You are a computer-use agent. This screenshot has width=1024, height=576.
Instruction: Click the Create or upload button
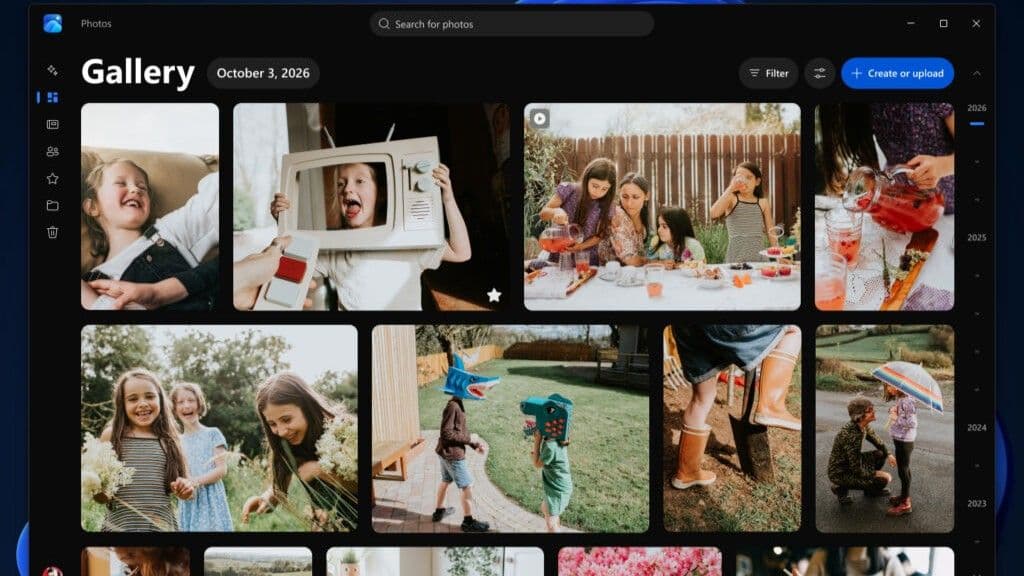click(897, 73)
